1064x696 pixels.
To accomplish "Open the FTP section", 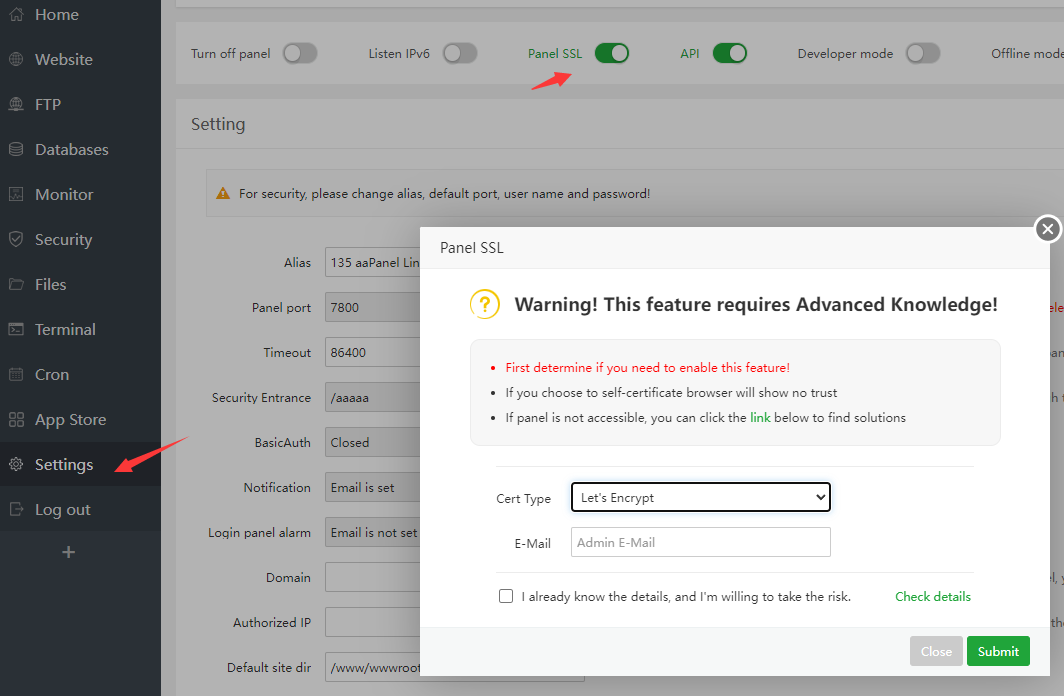I will click(48, 104).
